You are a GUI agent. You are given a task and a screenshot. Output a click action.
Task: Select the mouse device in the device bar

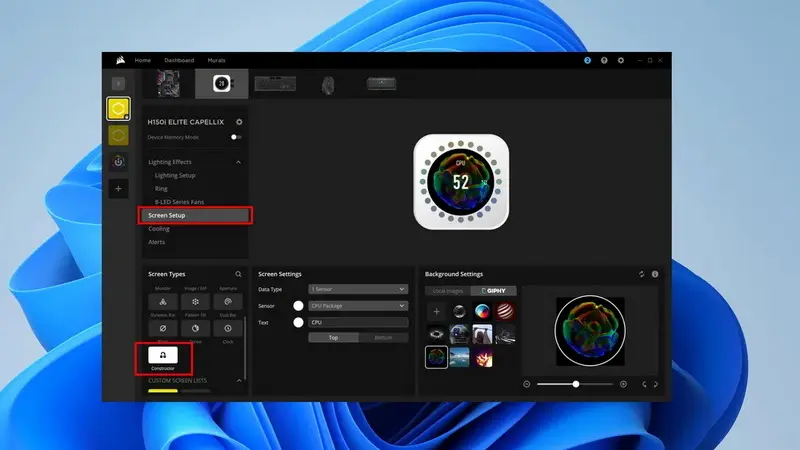328,85
